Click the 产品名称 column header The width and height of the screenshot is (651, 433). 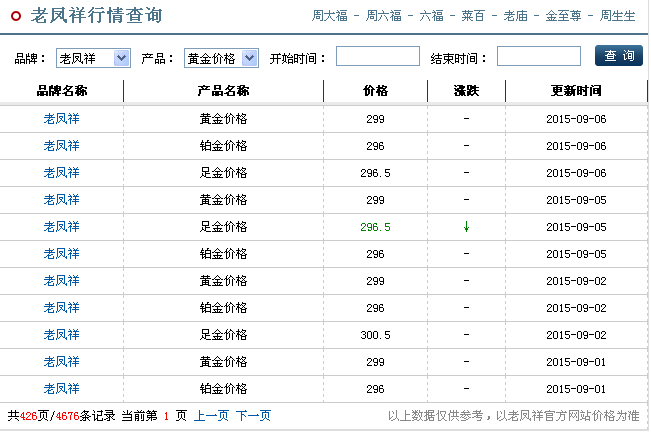223,91
